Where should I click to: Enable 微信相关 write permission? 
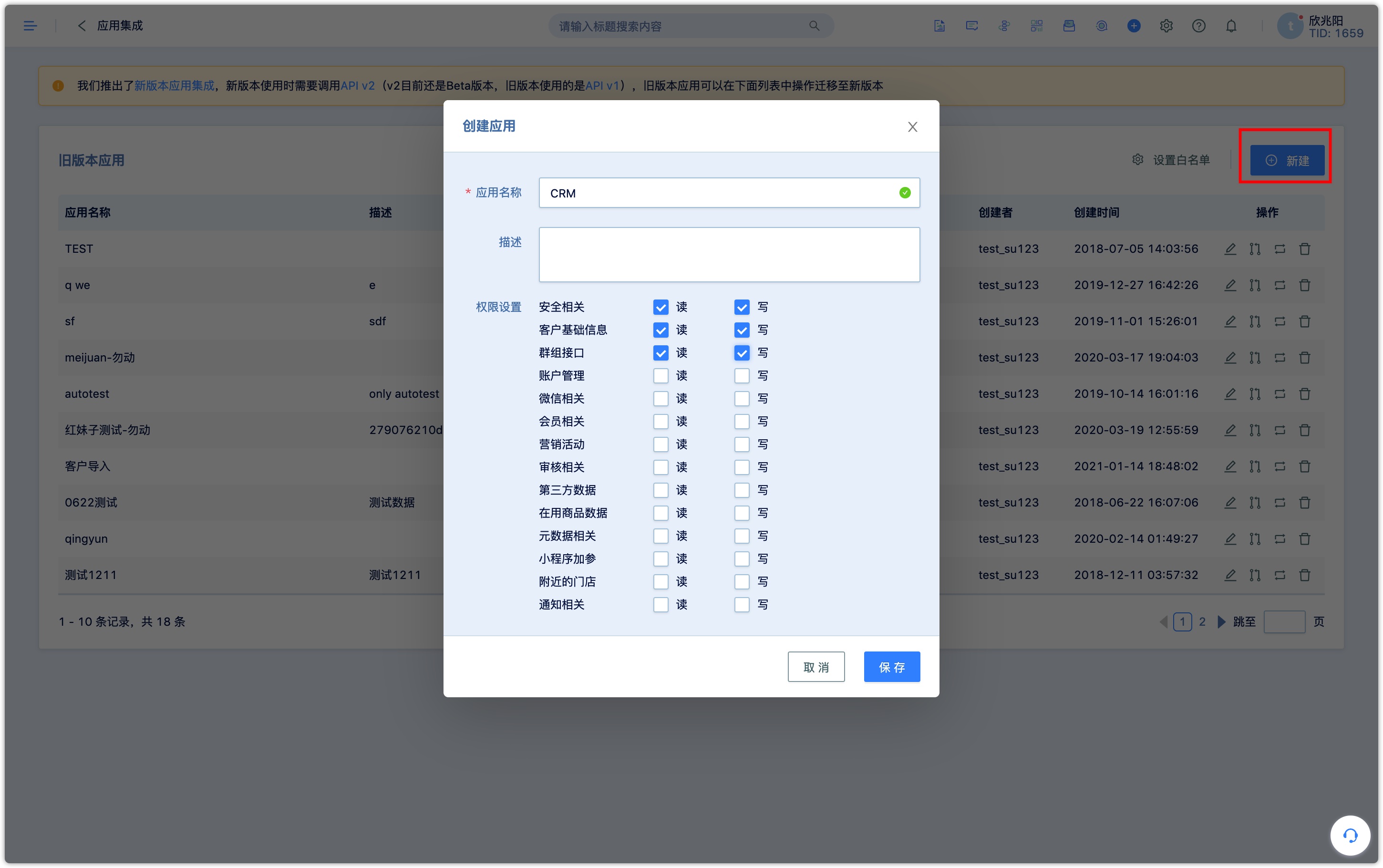click(x=742, y=398)
